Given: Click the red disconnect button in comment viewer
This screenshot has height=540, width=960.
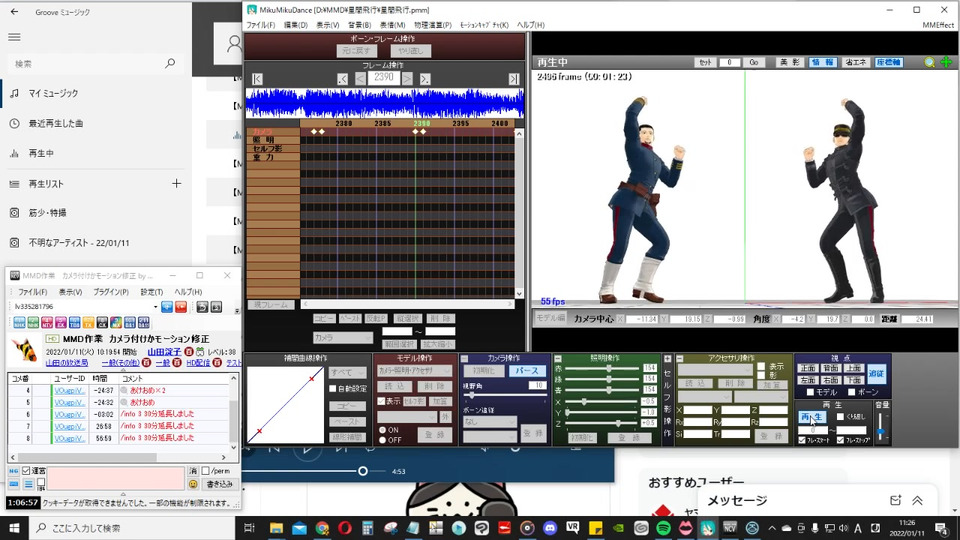Looking at the screenshot, I should pos(181,307).
